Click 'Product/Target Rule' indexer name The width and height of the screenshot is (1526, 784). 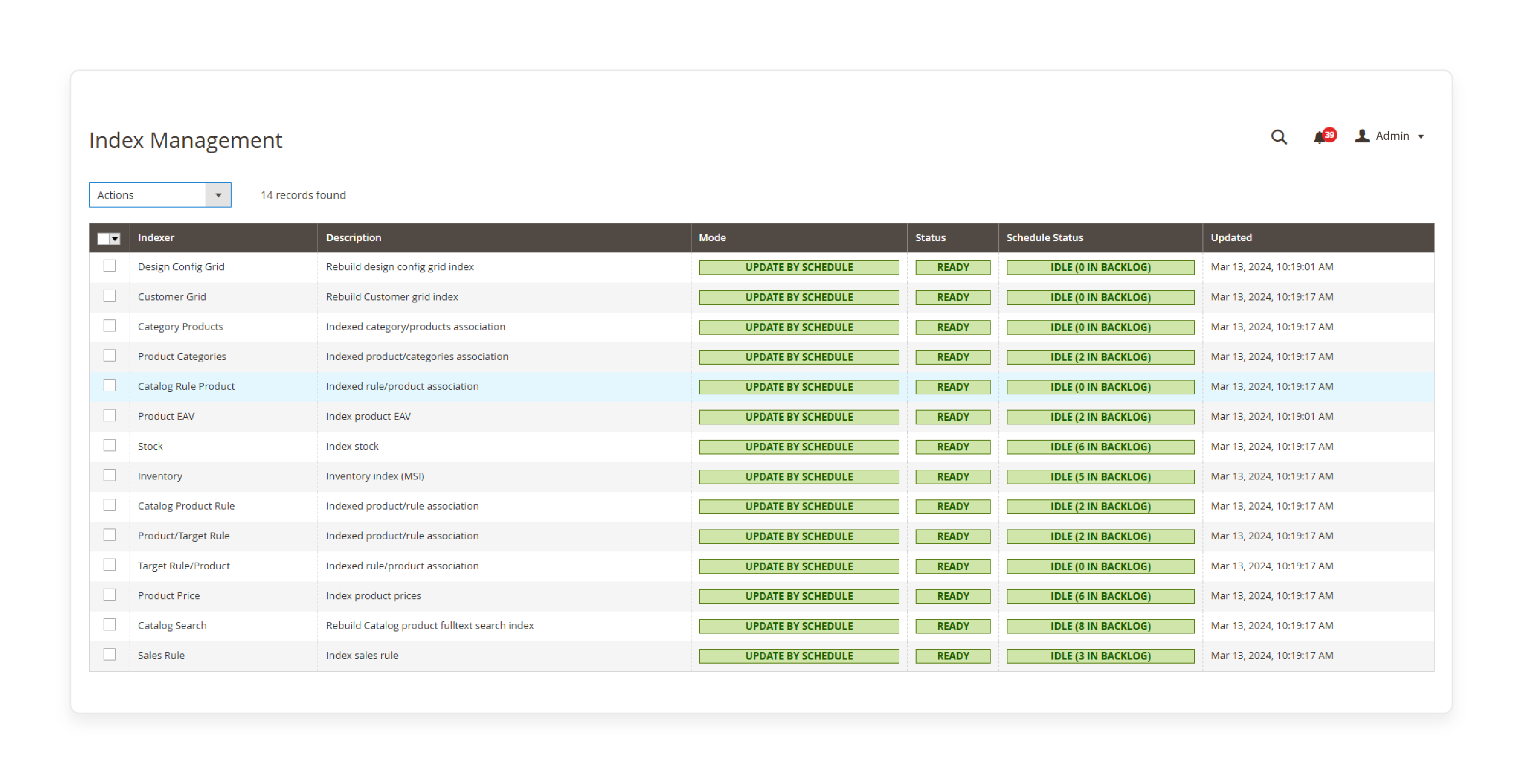click(x=184, y=536)
